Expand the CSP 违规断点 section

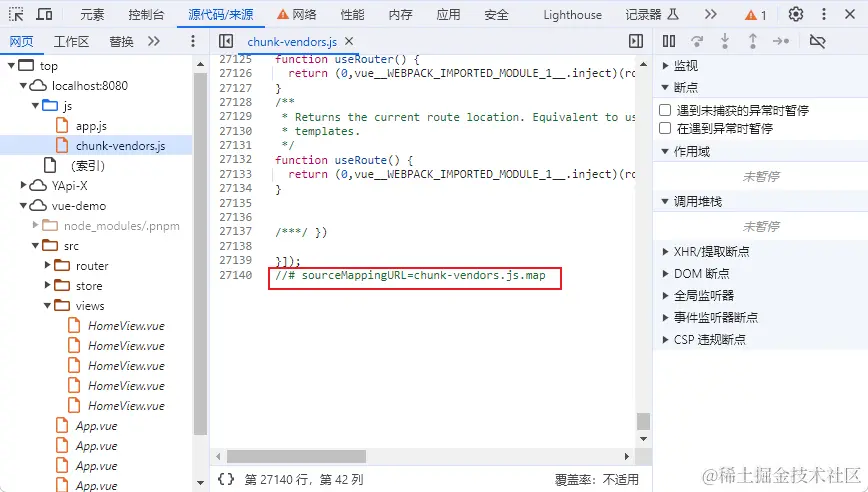pyautogui.click(x=665, y=339)
